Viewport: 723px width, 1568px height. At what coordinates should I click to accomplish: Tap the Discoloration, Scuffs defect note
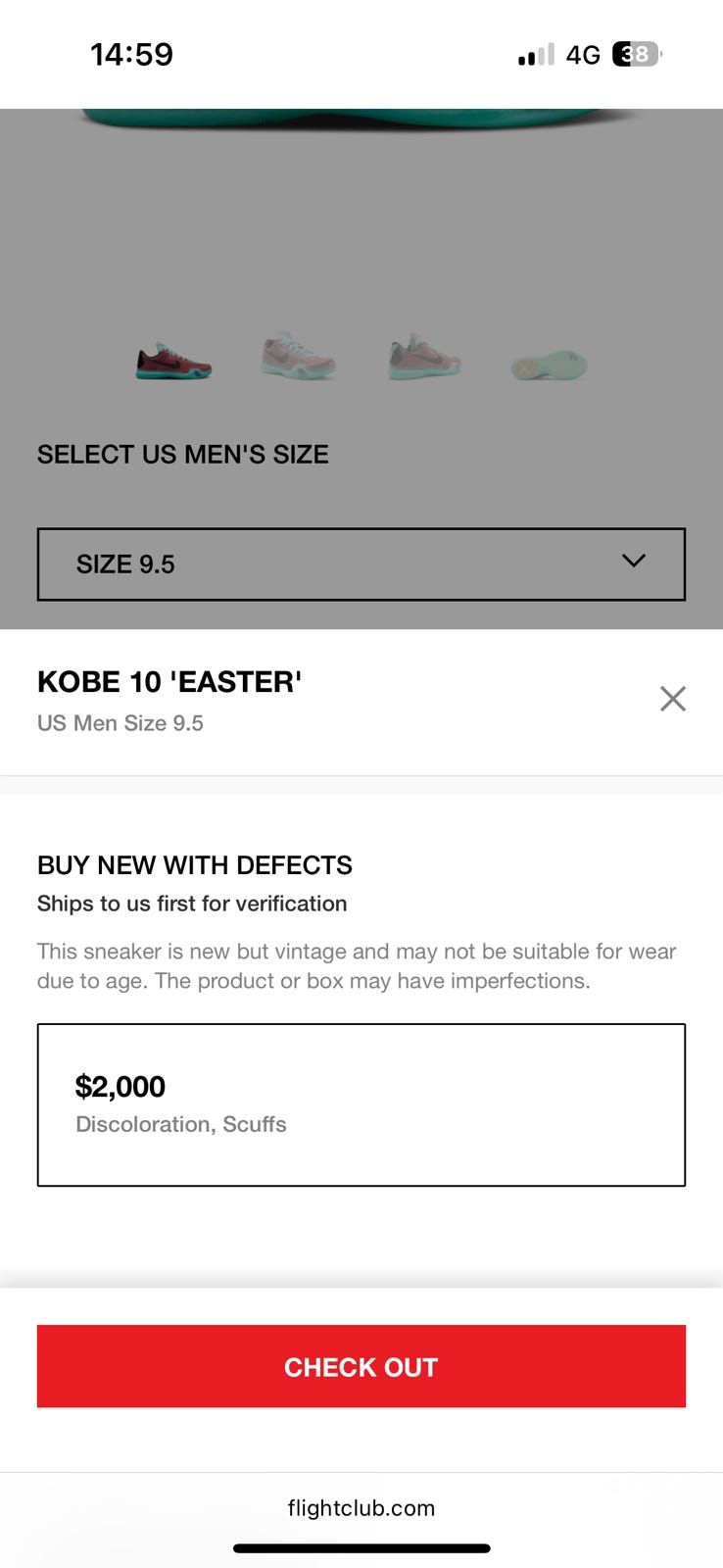(181, 1124)
